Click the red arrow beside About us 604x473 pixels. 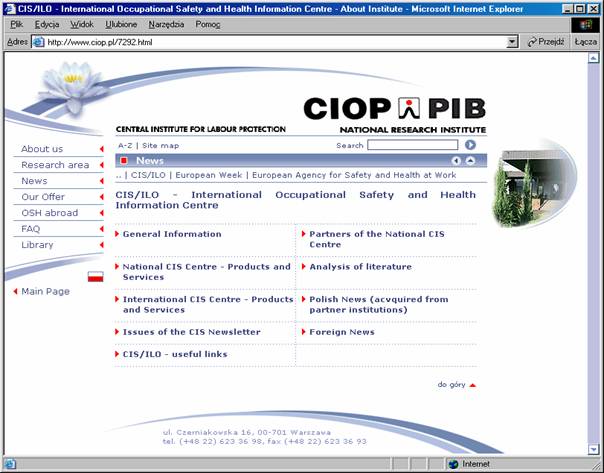(x=102, y=149)
